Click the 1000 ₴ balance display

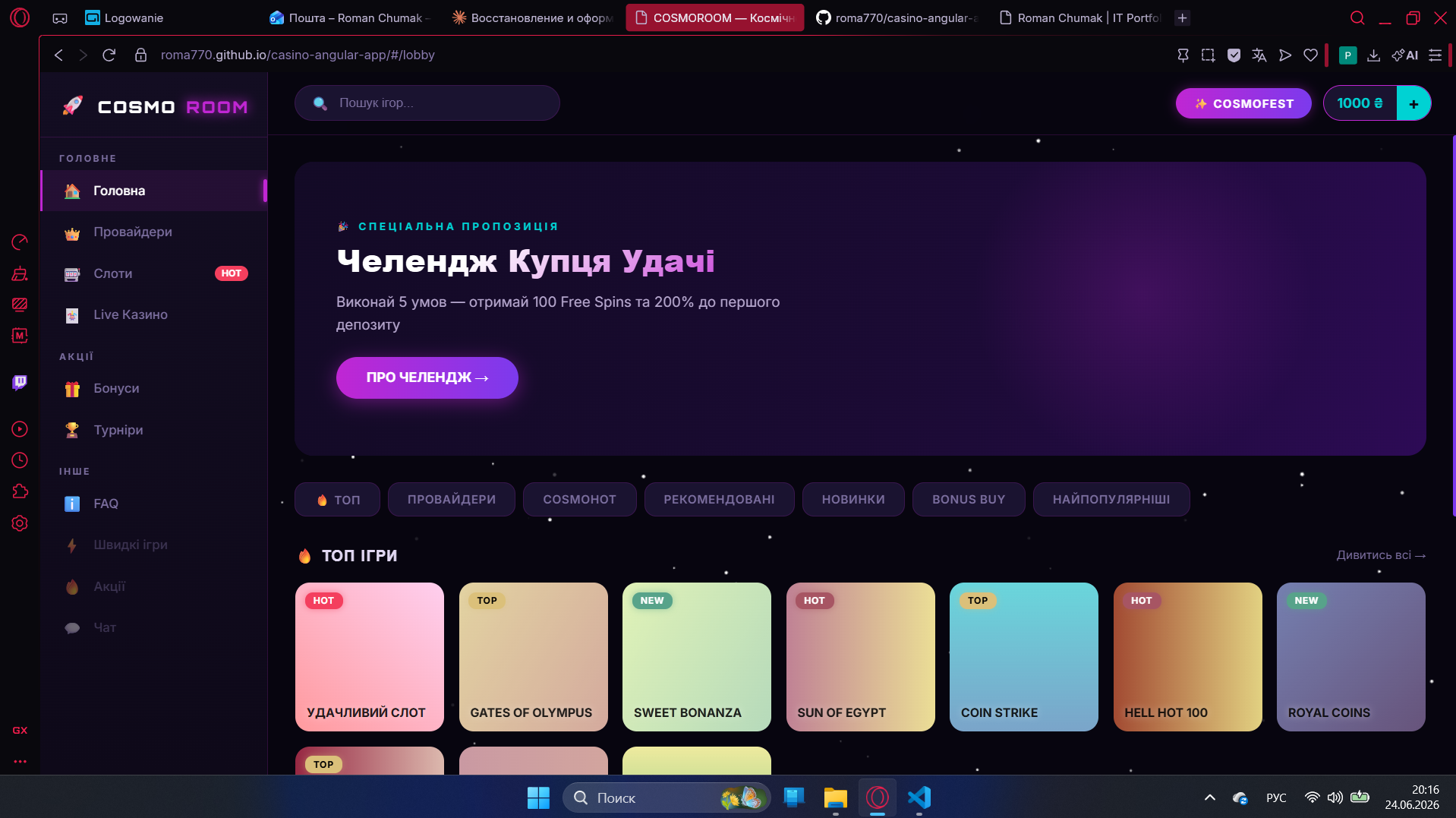(x=1360, y=103)
